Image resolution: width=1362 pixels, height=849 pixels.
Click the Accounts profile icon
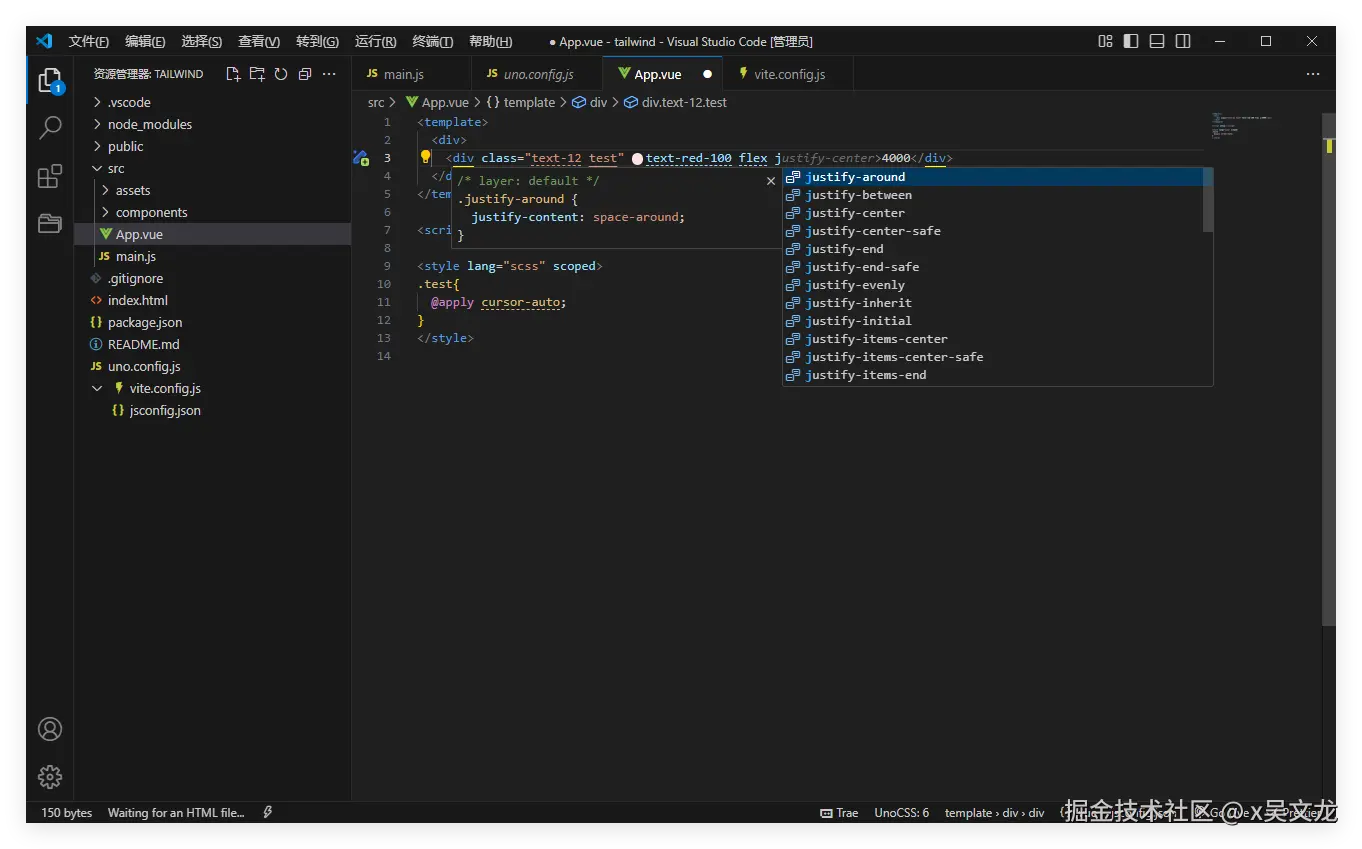[50, 729]
